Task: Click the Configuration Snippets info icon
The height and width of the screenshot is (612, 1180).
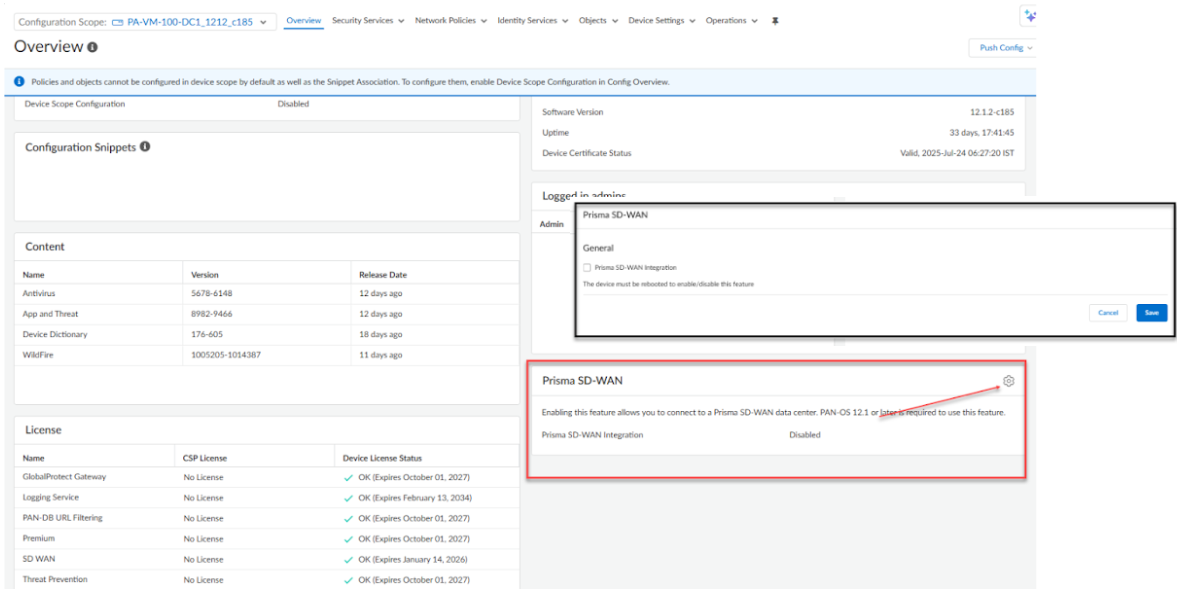Action: coord(145,147)
